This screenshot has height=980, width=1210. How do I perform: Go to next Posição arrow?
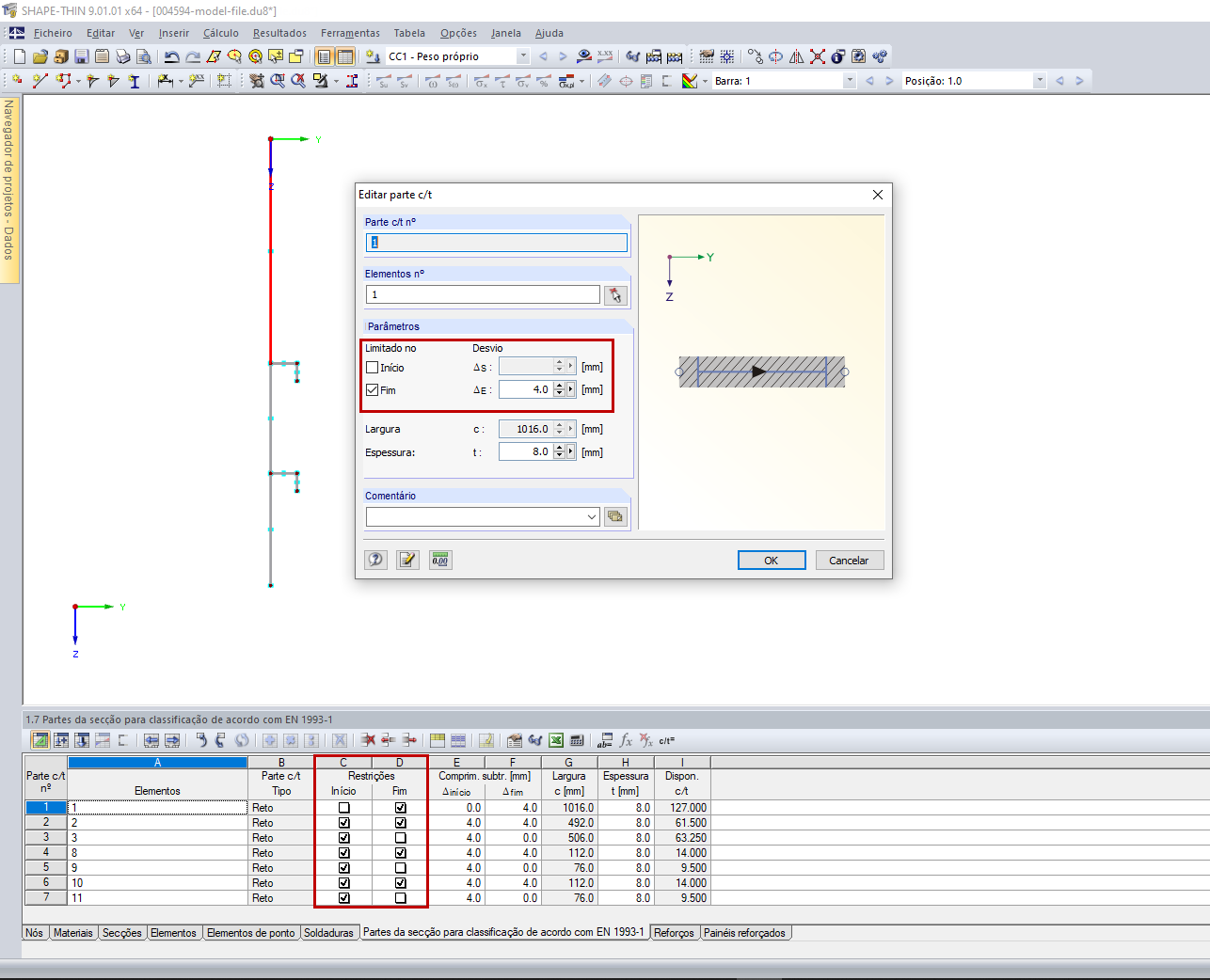pyautogui.click(x=1079, y=81)
